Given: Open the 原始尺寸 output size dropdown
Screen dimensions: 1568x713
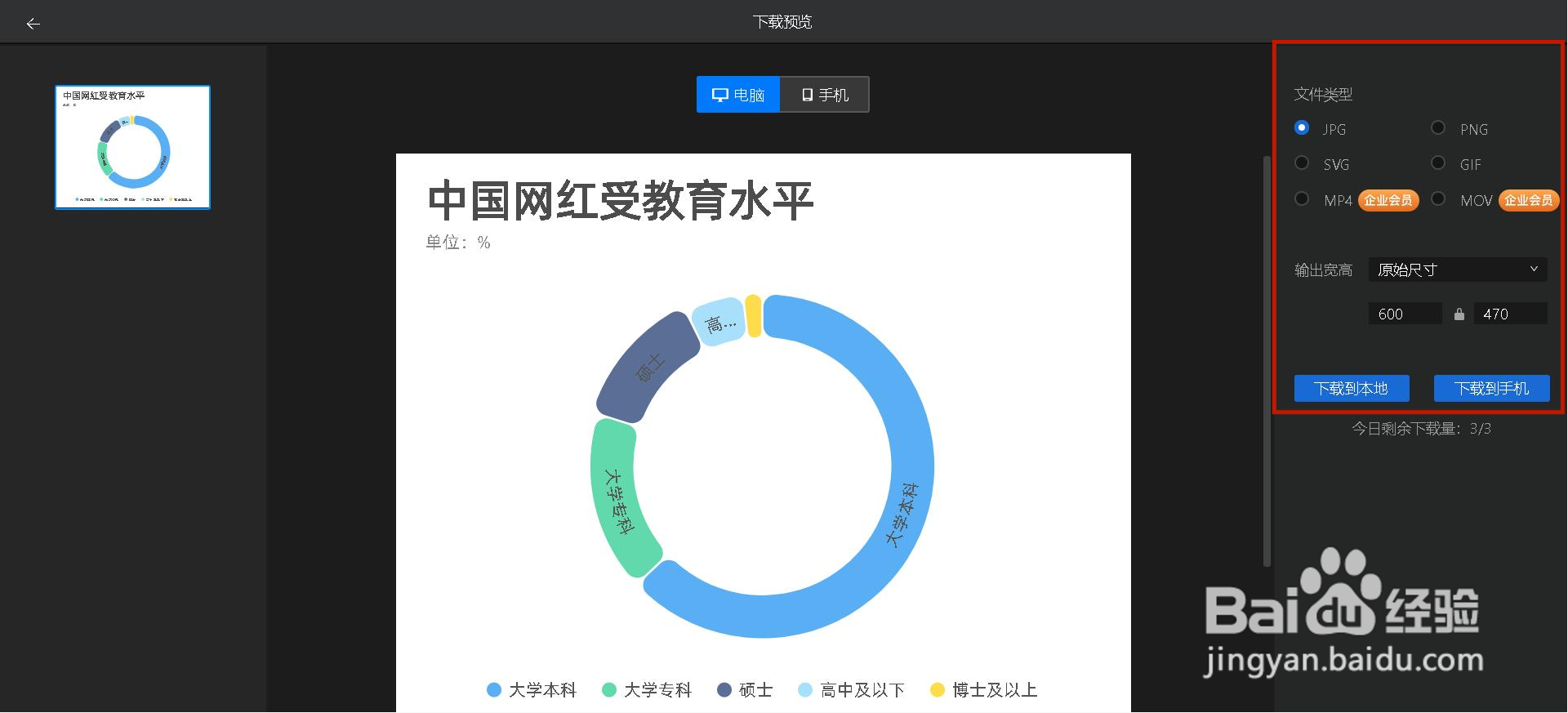Looking at the screenshot, I should (1458, 270).
